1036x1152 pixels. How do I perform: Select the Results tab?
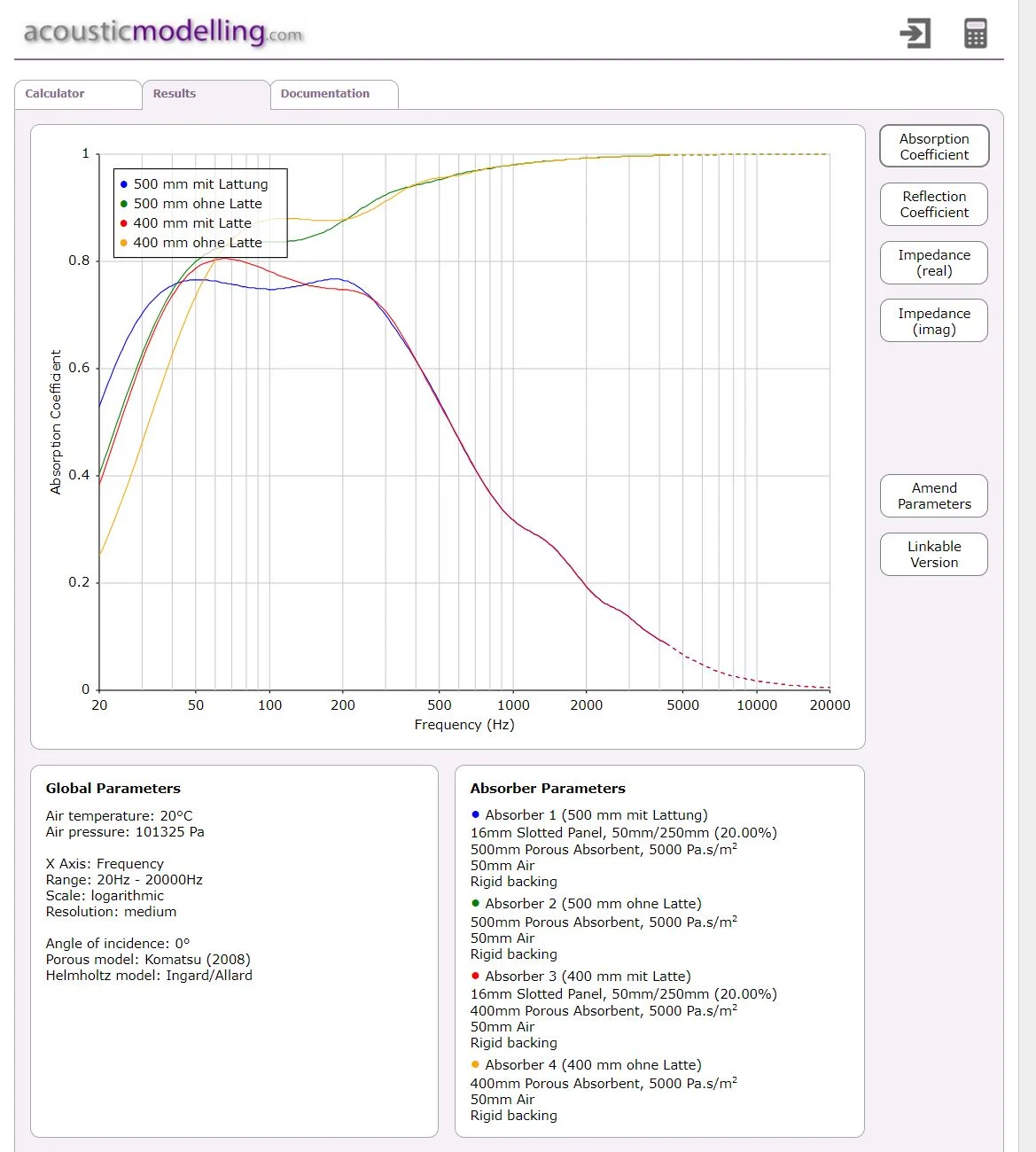click(206, 94)
